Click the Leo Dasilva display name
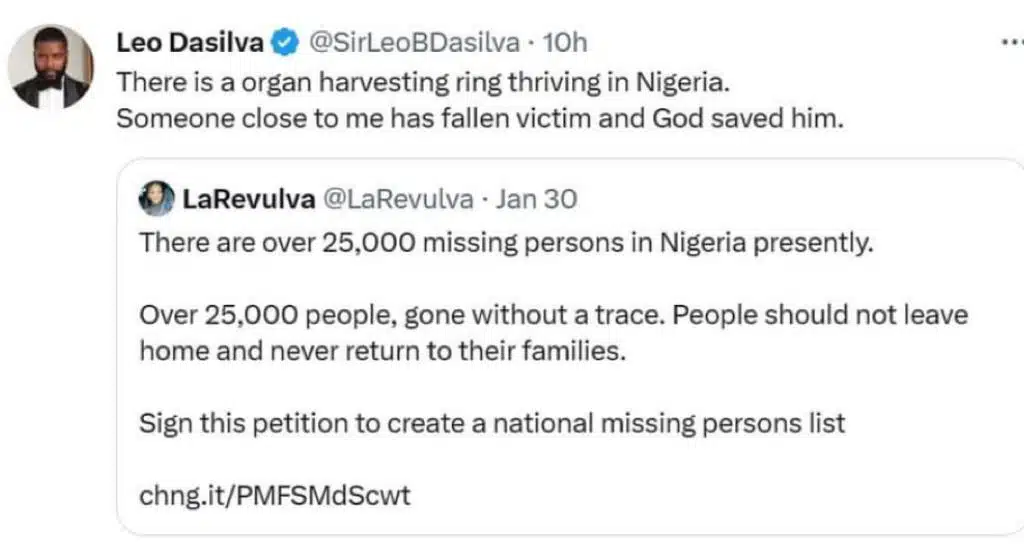This screenshot has width=1024, height=560. pos(192,43)
